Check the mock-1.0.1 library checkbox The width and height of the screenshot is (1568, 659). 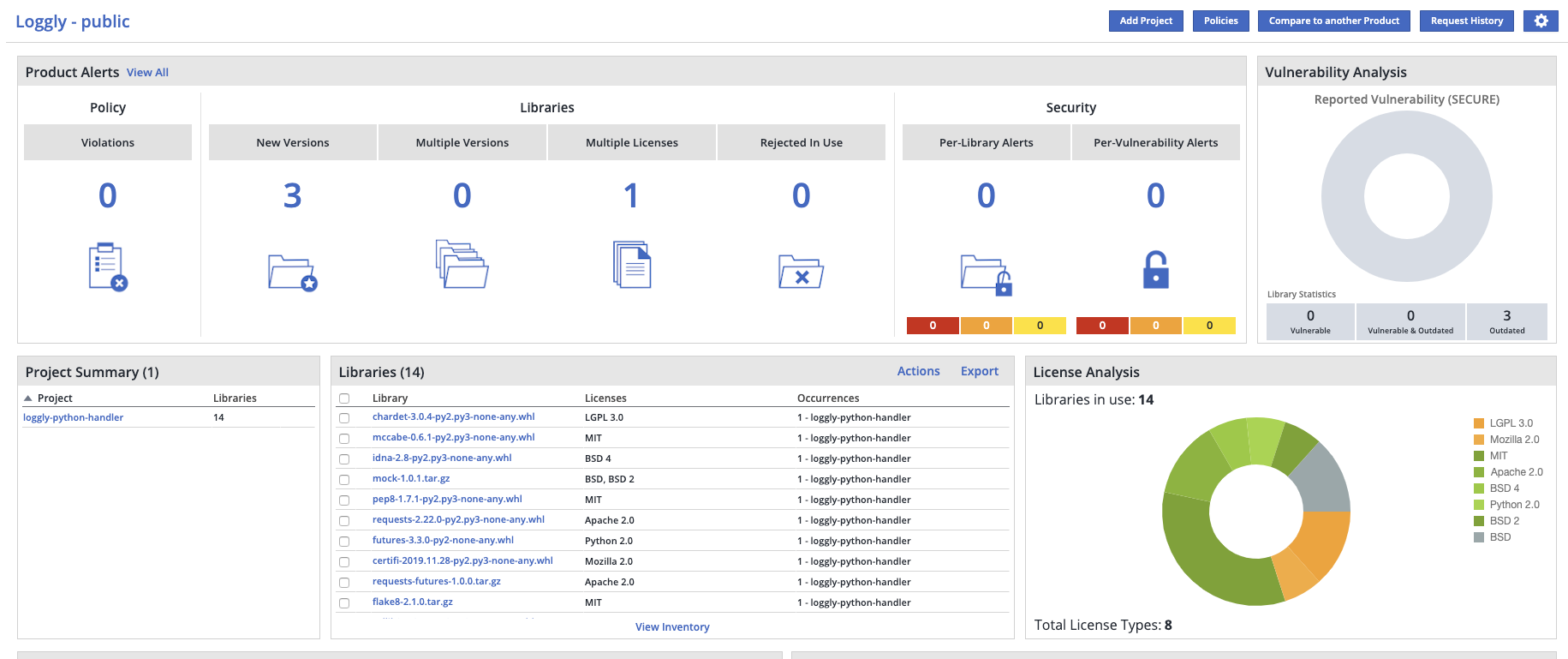344,480
